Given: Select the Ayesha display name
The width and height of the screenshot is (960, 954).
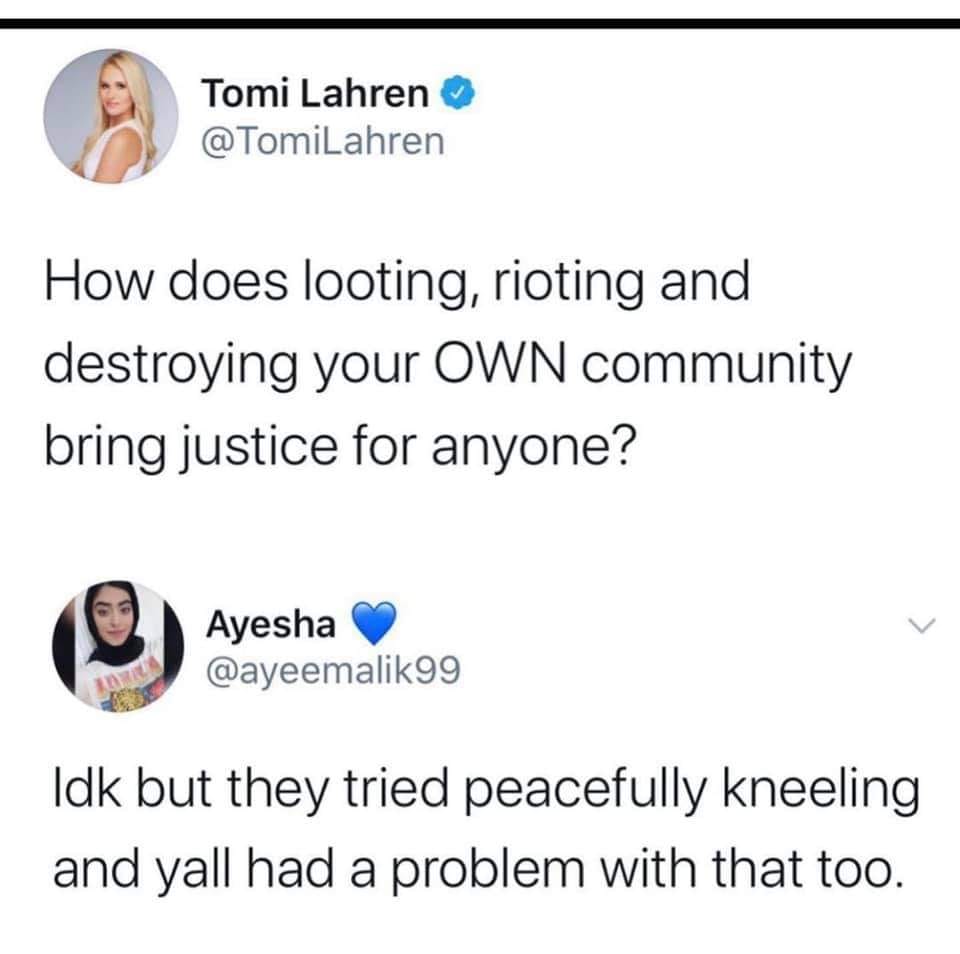Looking at the screenshot, I should click(x=271, y=625).
